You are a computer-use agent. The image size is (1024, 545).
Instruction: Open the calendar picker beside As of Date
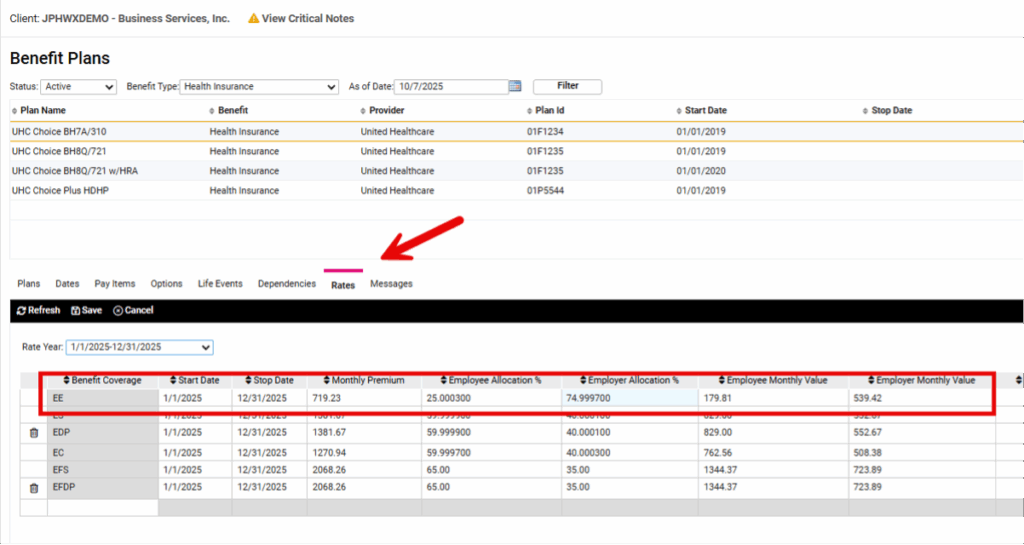tap(516, 87)
